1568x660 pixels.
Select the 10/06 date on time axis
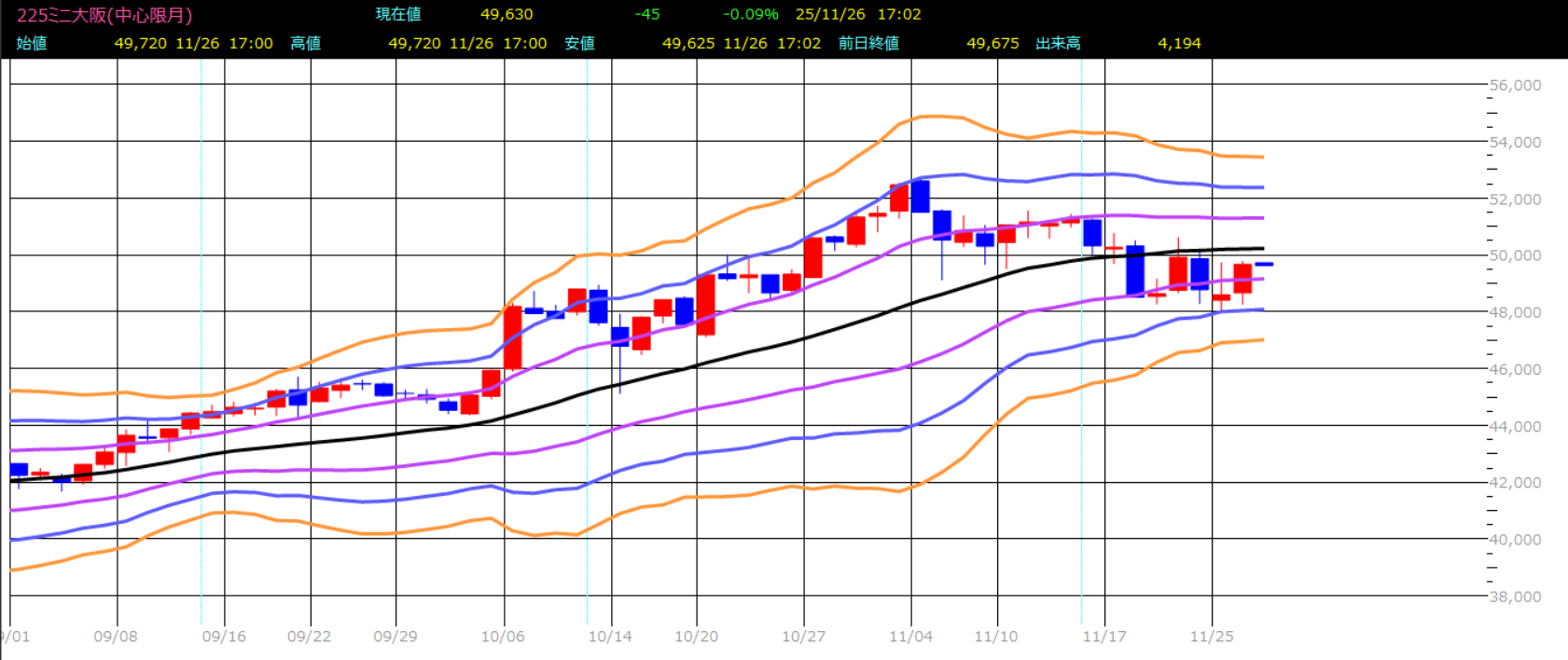[x=503, y=637]
